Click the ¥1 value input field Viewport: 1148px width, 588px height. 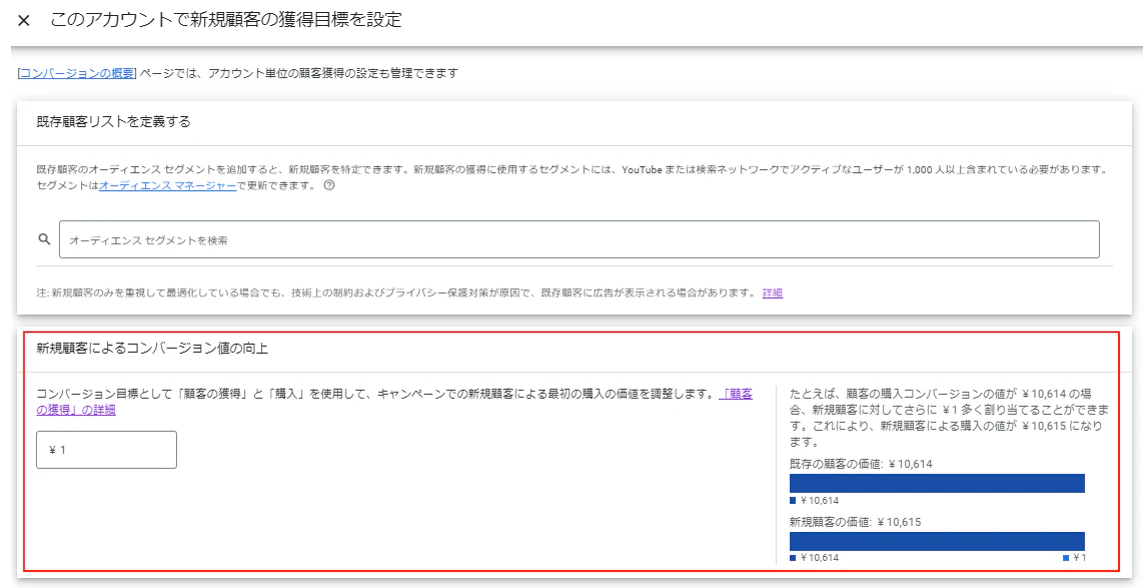[106, 450]
